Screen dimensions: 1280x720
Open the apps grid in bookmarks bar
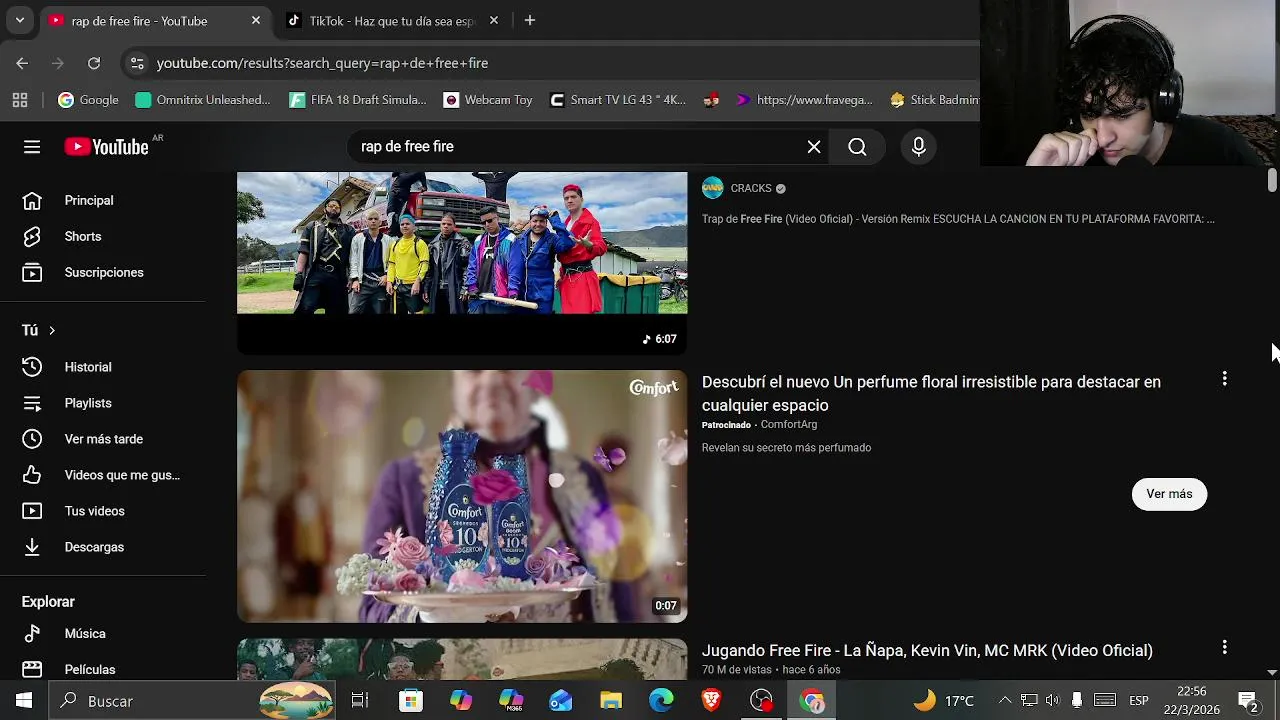(x=19, y=100)
